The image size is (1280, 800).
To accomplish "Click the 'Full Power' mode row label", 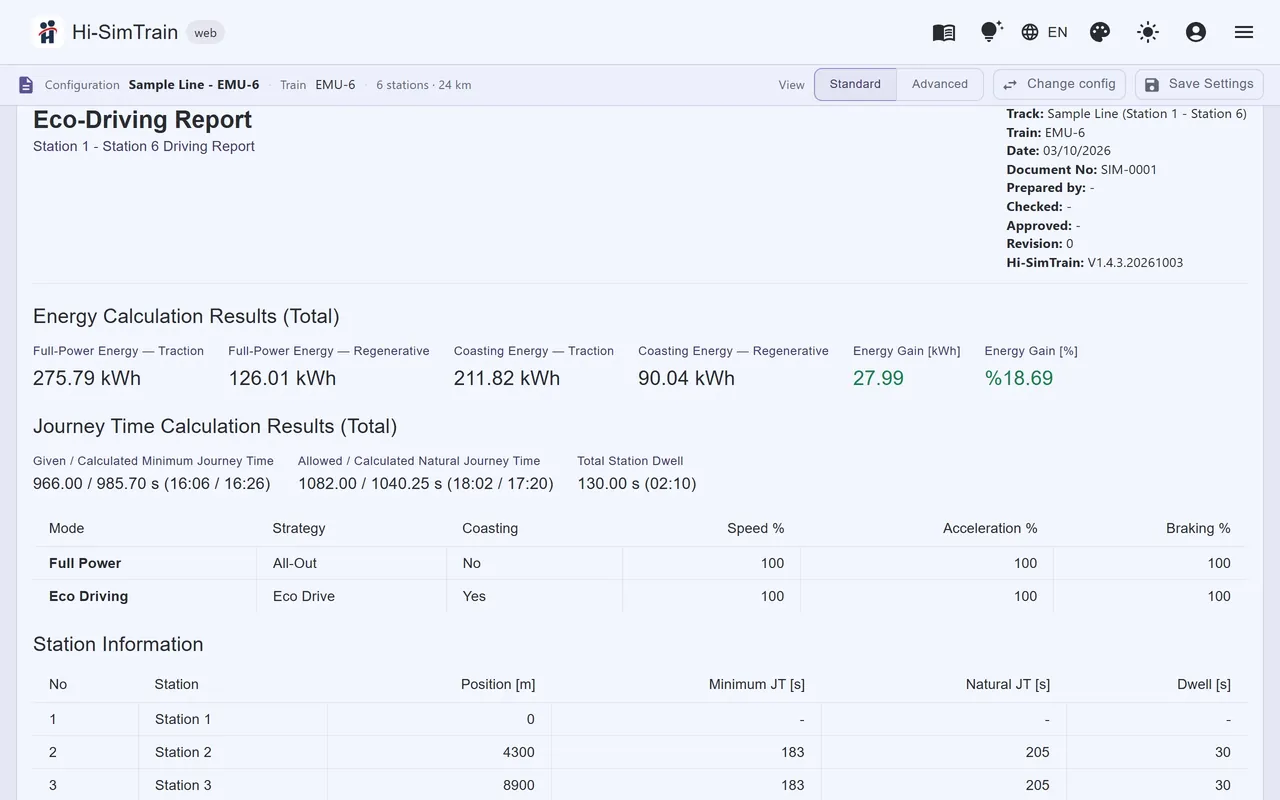I will [85, 563].
